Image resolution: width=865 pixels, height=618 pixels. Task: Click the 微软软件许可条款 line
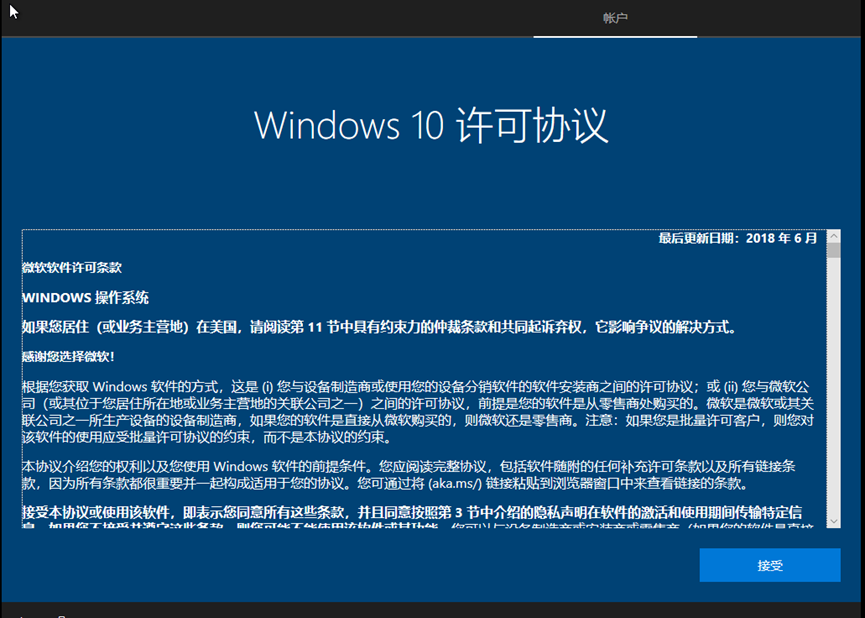click(x=72, y=268)
